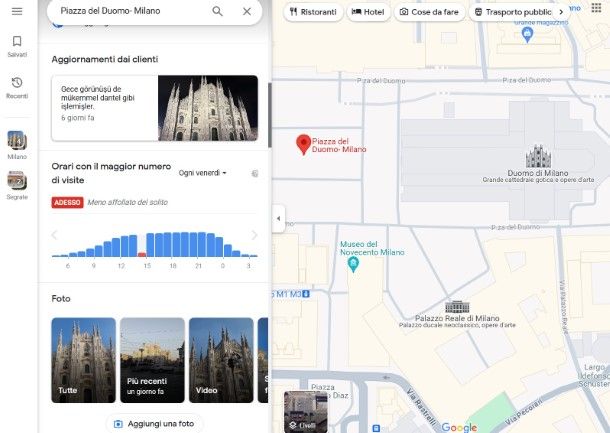The image size is (610, 433).
Task: Open the Recenti history
Action: click(x=17, y=88)
